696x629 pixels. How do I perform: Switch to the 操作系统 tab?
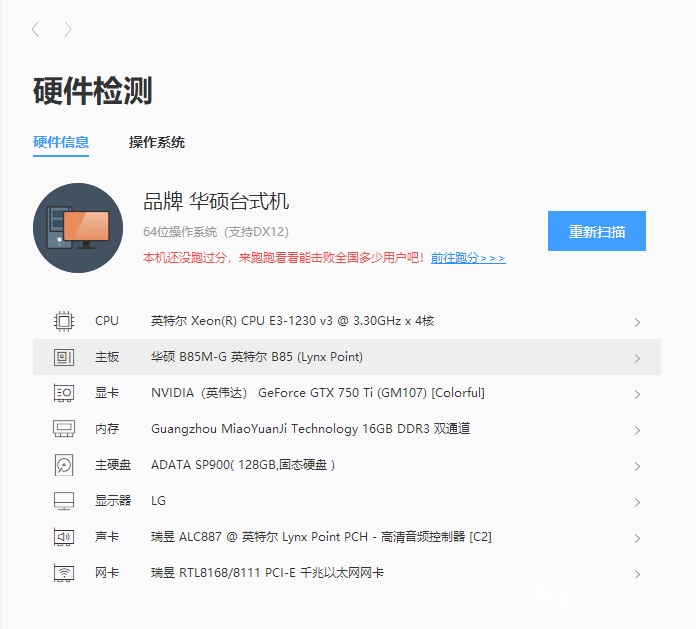157,142
